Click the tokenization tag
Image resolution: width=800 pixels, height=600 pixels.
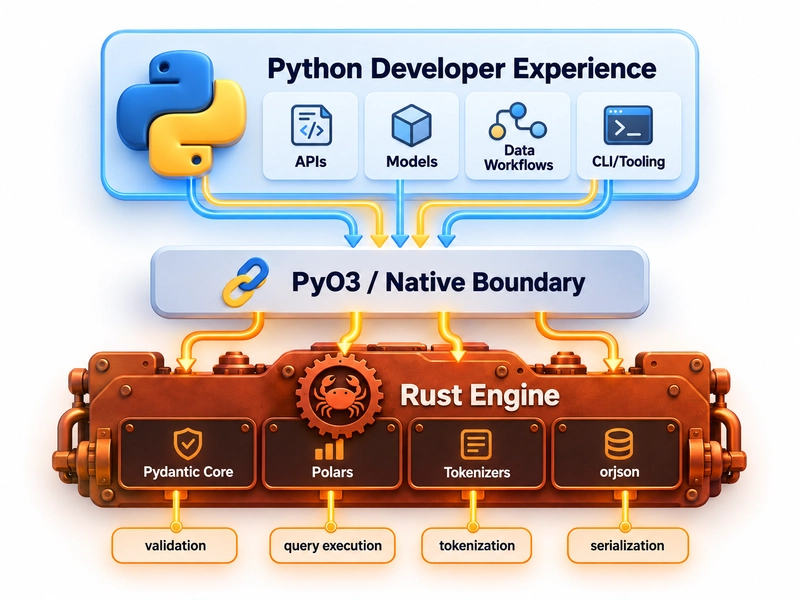tap(477, 545)
